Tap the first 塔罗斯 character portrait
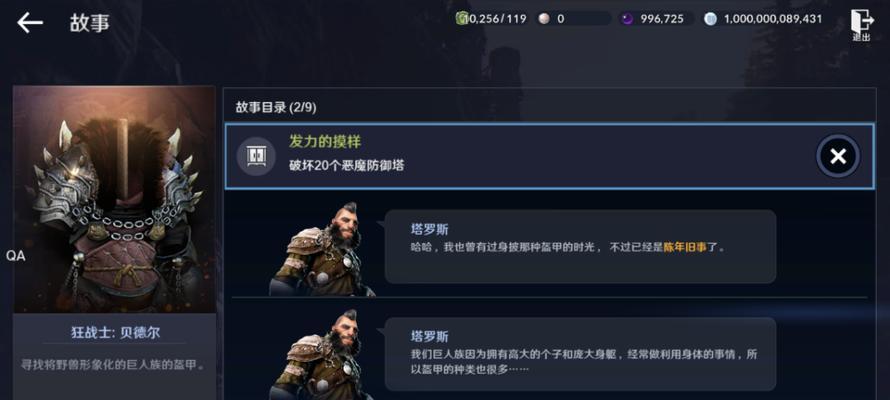Image resolution: width=890 pixels, height=400 pixels. tap(322, 250)
